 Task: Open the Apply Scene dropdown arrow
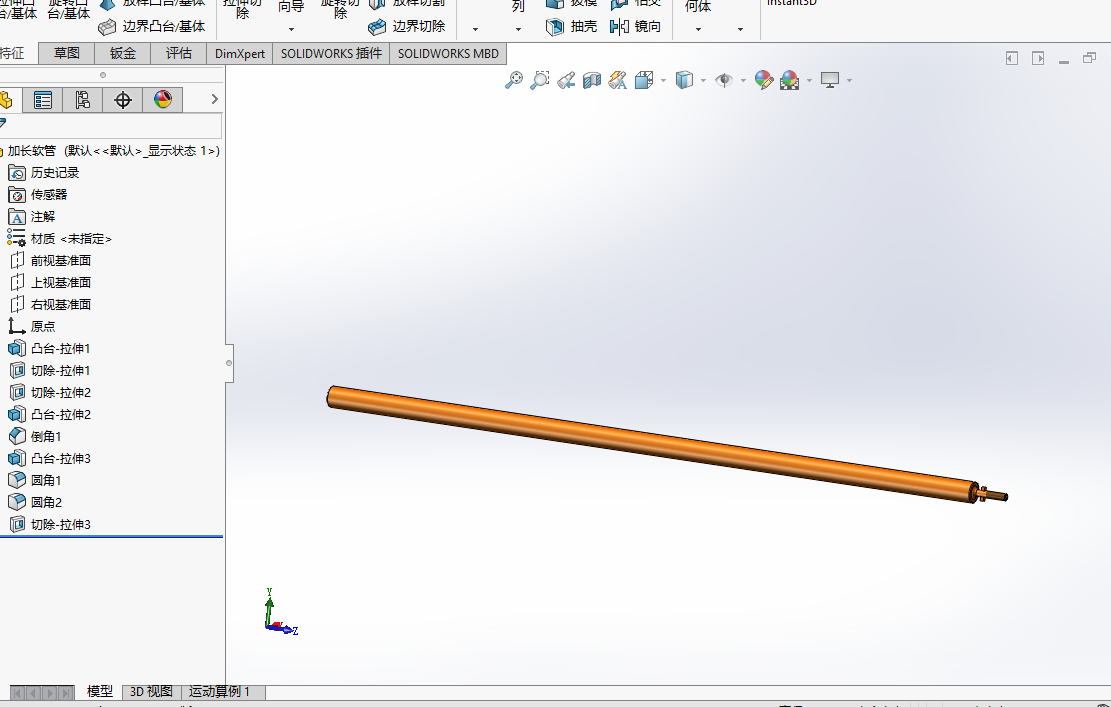[x=808, y=80]
